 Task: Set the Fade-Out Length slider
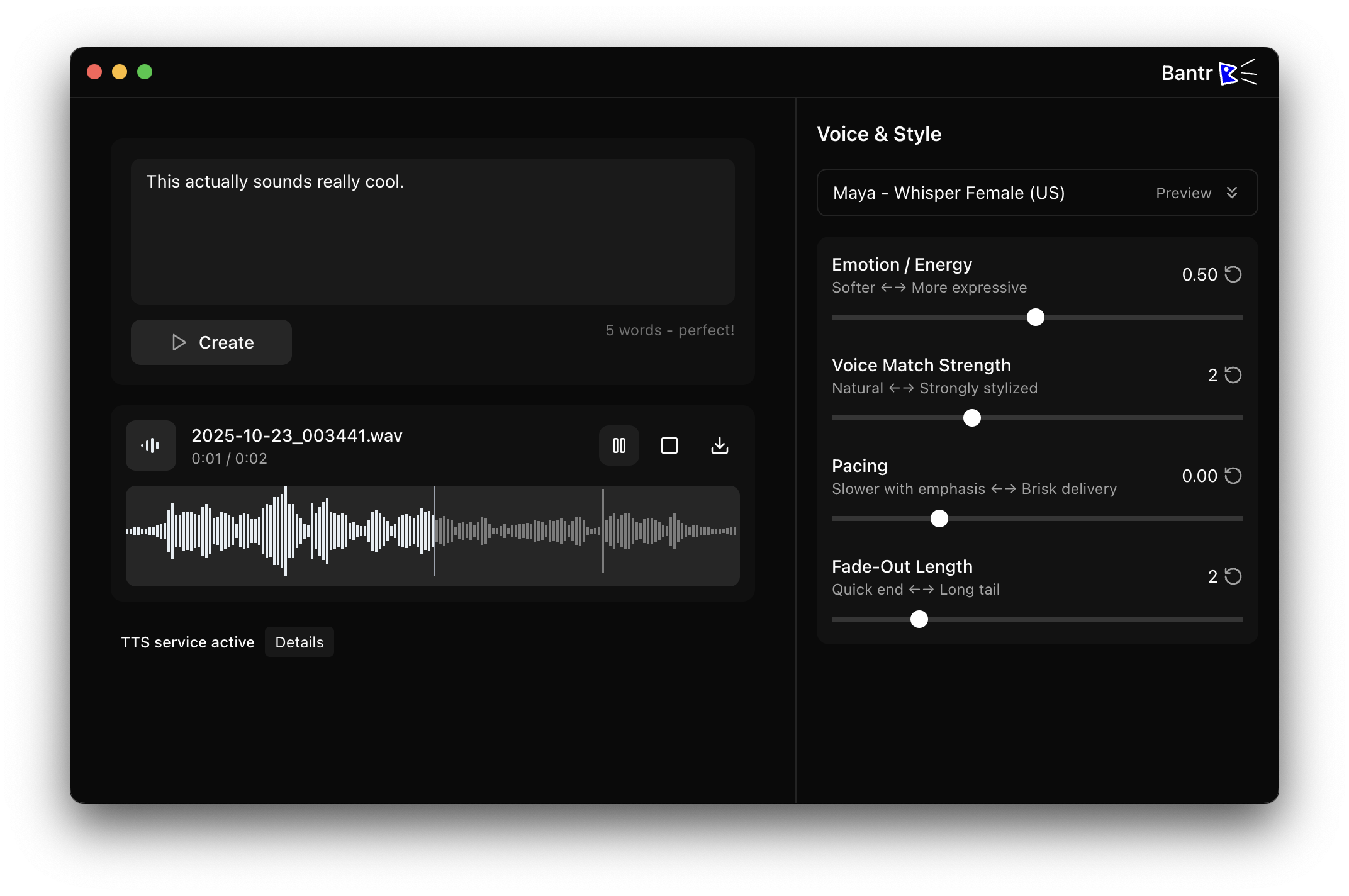tap(919, 620)
